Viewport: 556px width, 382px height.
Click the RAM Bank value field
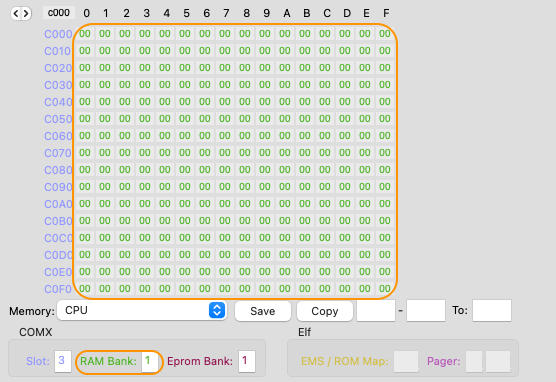150,361
